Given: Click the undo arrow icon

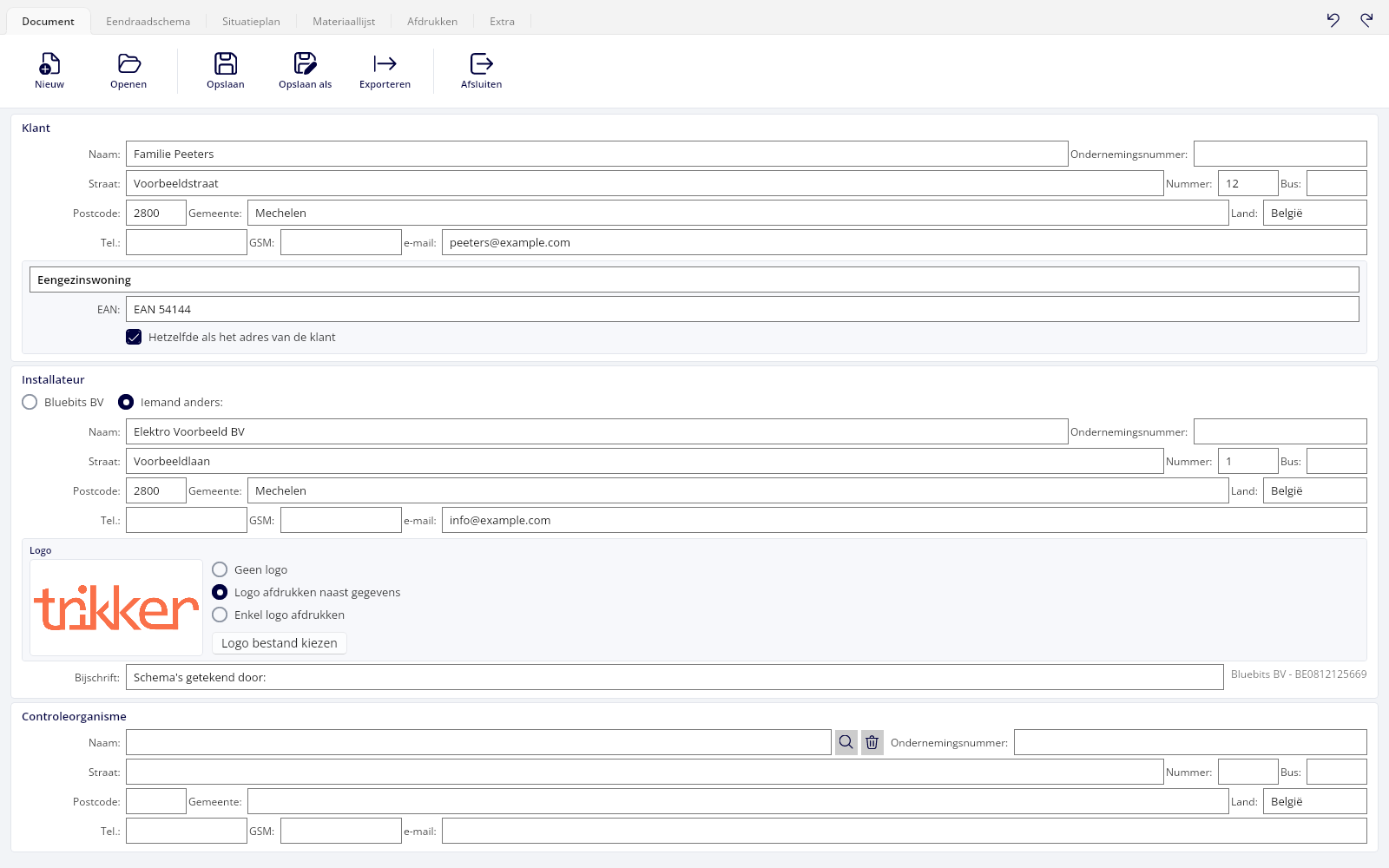Looking at the screenshot, I should pyautogui.click(x=1333, y=20).
